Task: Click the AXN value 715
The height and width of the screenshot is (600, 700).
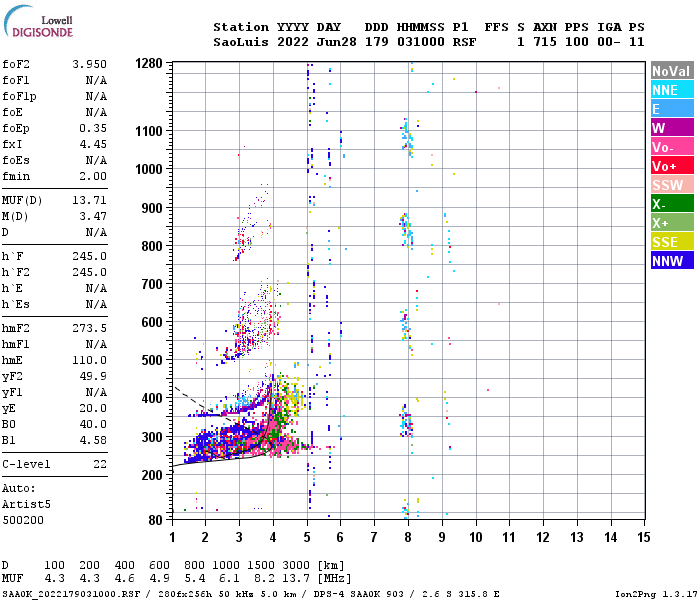Action: 545,42
